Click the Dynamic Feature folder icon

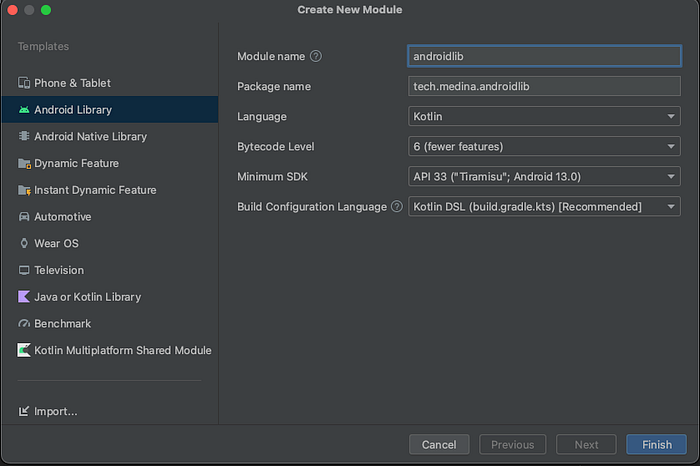pyautogui.click(x=24, y=163)
